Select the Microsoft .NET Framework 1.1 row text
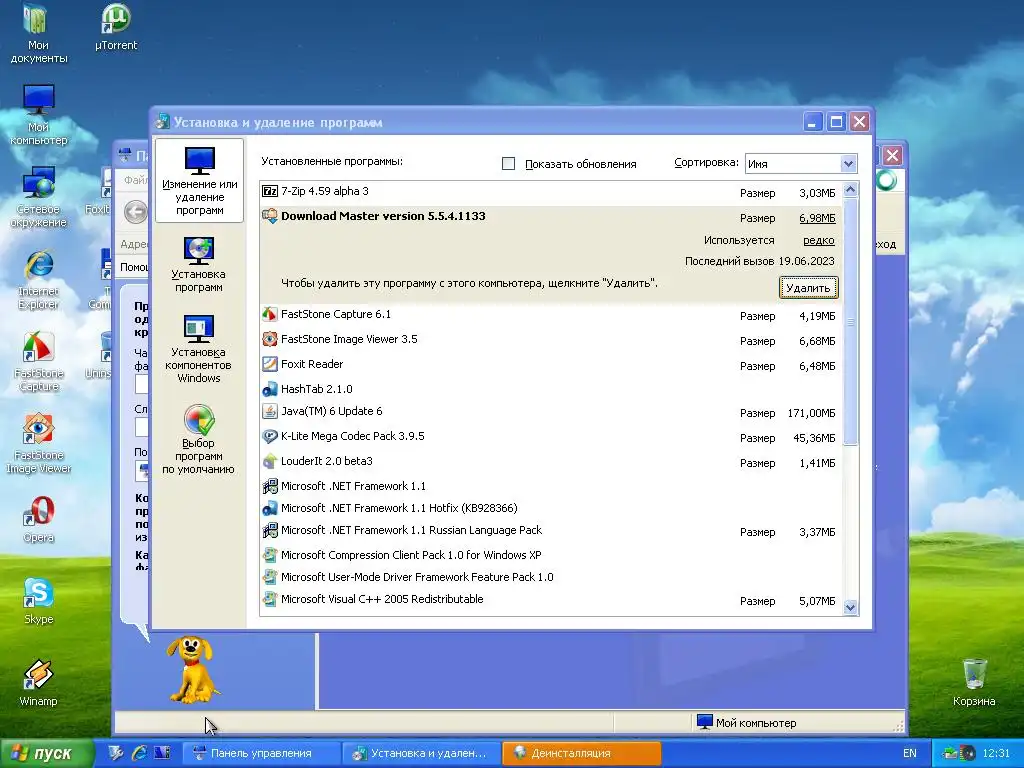 coord(353,486)
